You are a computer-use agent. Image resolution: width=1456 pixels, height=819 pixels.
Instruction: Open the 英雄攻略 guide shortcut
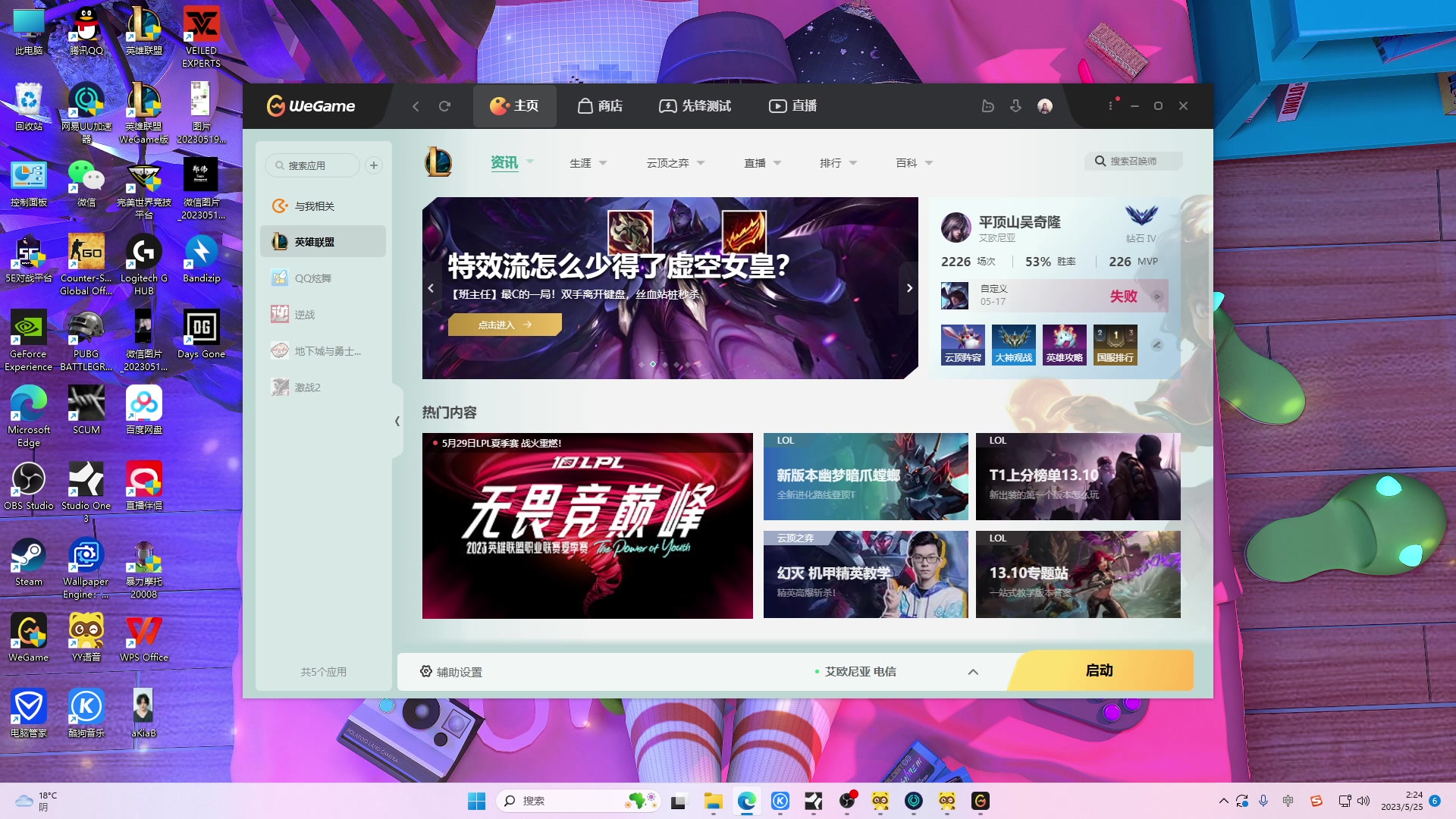pyautogui.click(x=1064, y=345)
